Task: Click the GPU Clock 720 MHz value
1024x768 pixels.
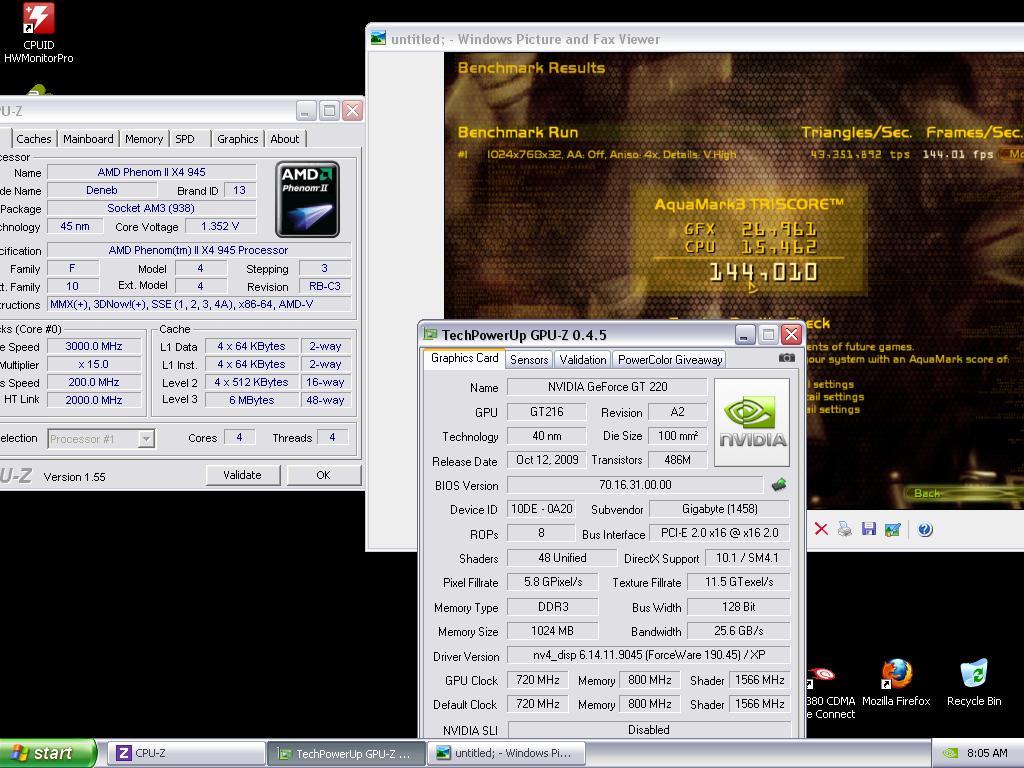Action: [x=537, y=680]
